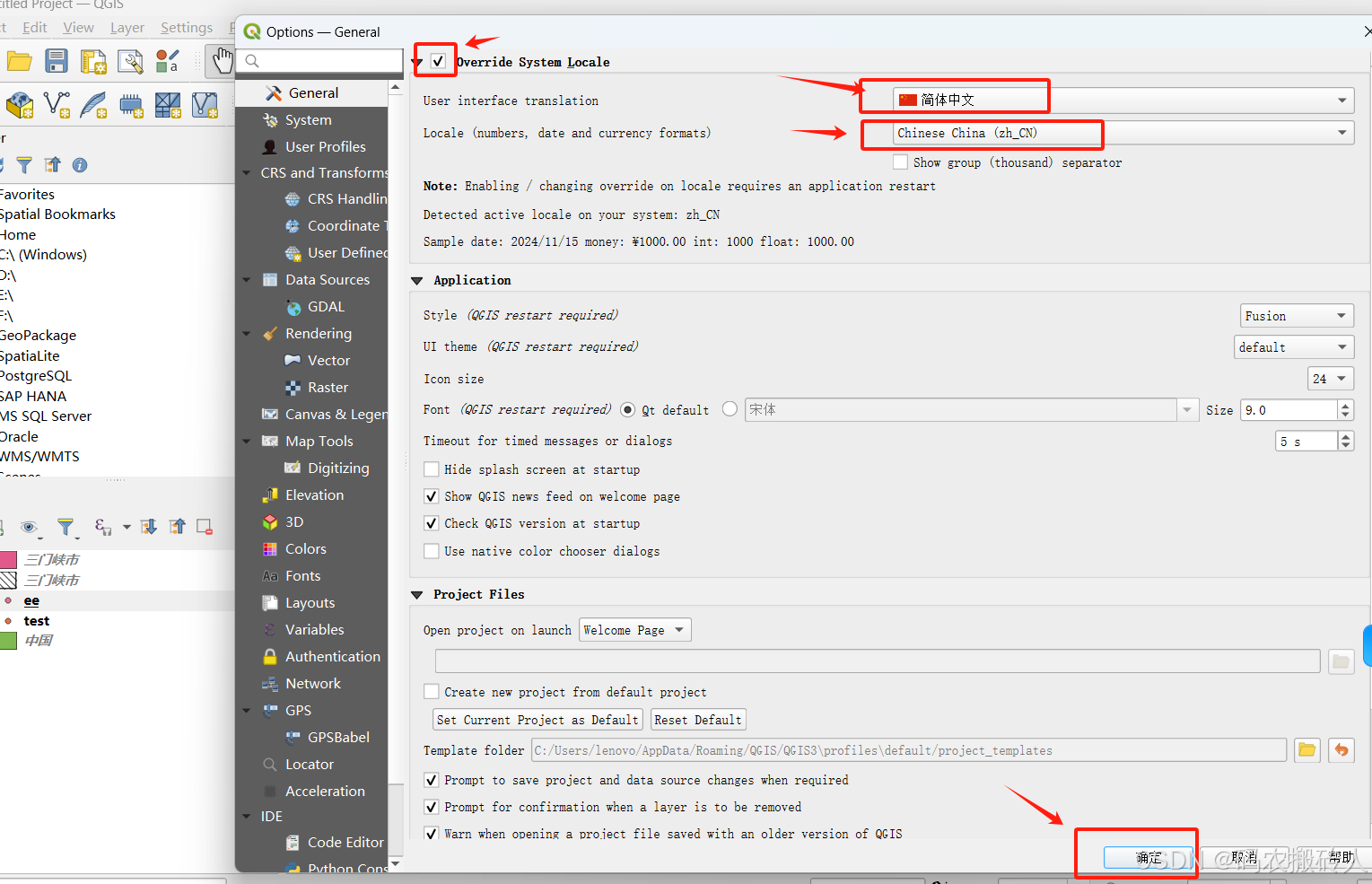Click the hatched swatch of 三门峡市 layer
This screenshot has height=884, width=1372.
[x=8, y=581]
